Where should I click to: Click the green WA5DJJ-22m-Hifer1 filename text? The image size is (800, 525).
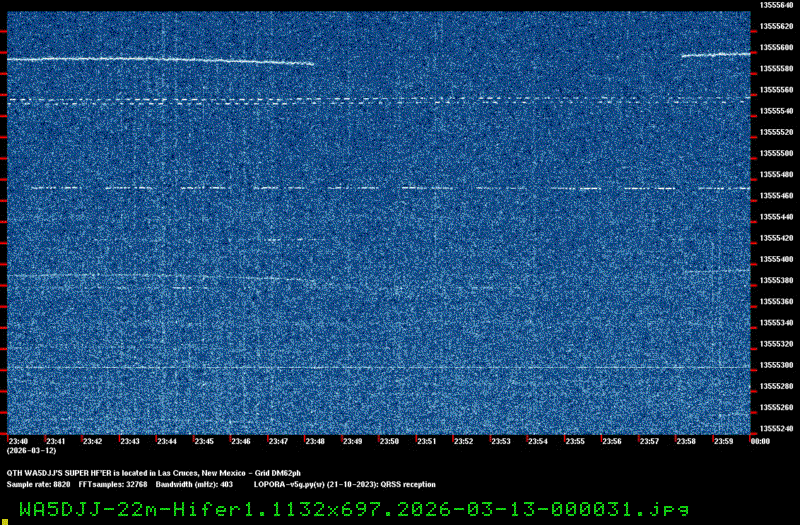coord(355,509)
